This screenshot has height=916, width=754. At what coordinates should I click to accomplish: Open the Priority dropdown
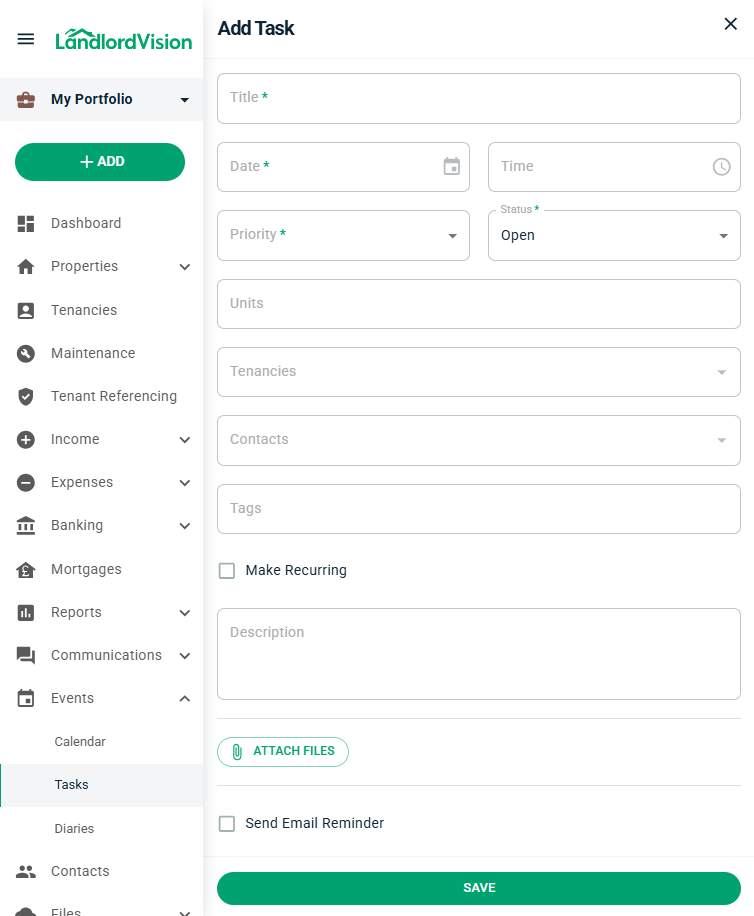pos(343,235)
